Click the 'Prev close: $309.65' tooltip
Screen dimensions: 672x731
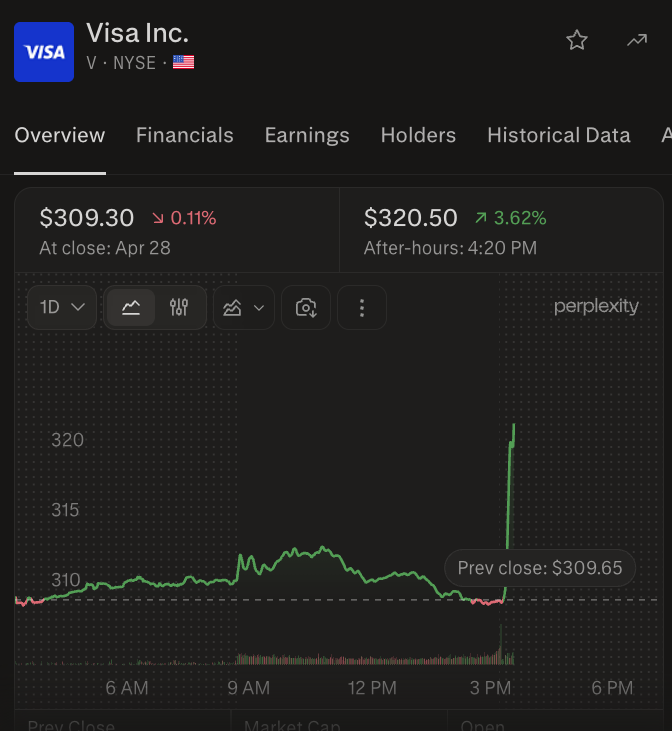tap(540, 568)
